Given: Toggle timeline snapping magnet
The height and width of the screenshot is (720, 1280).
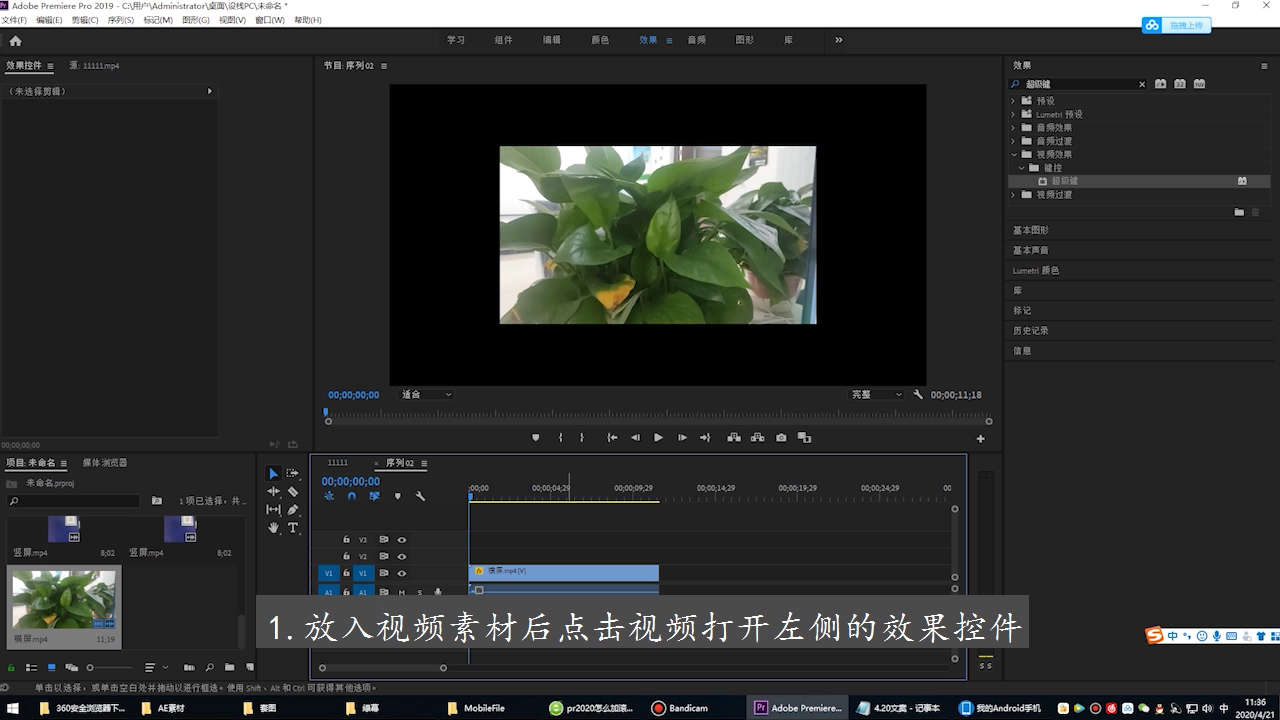Looking at the screenshot, I should pos(352,496).
